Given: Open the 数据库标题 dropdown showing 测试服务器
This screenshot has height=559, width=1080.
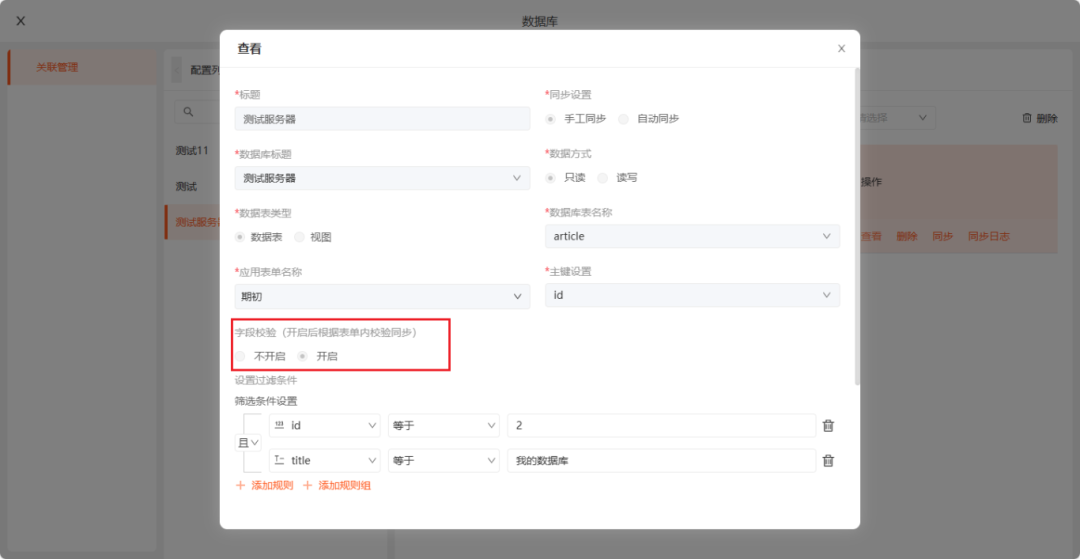Looking at the screenshot, I should 382,178.
